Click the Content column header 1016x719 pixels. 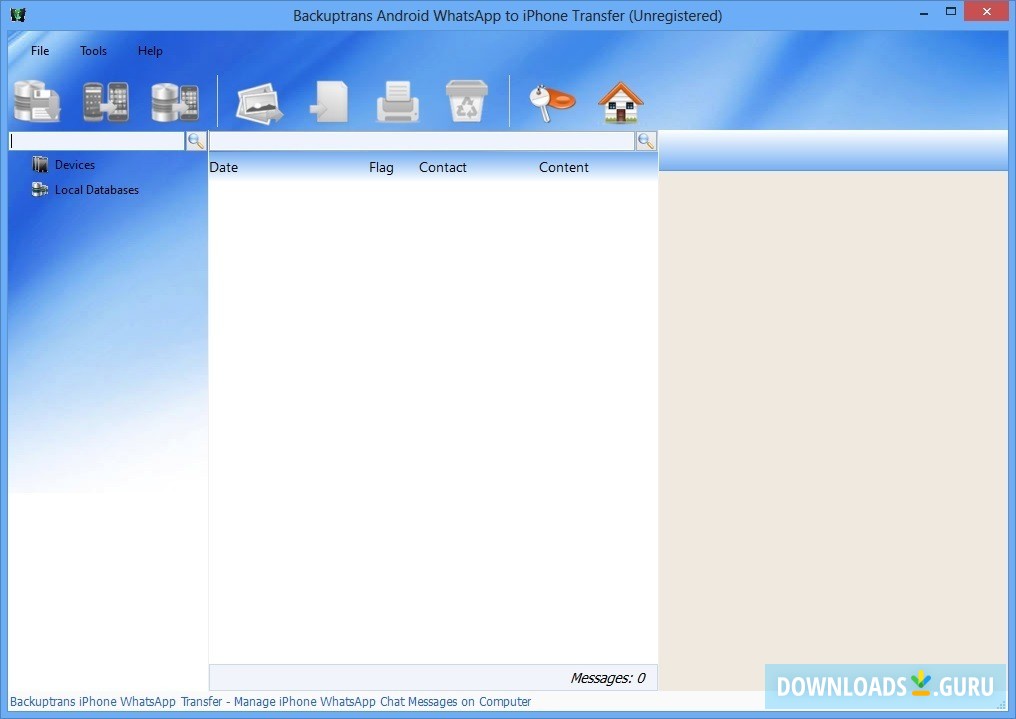564,167
